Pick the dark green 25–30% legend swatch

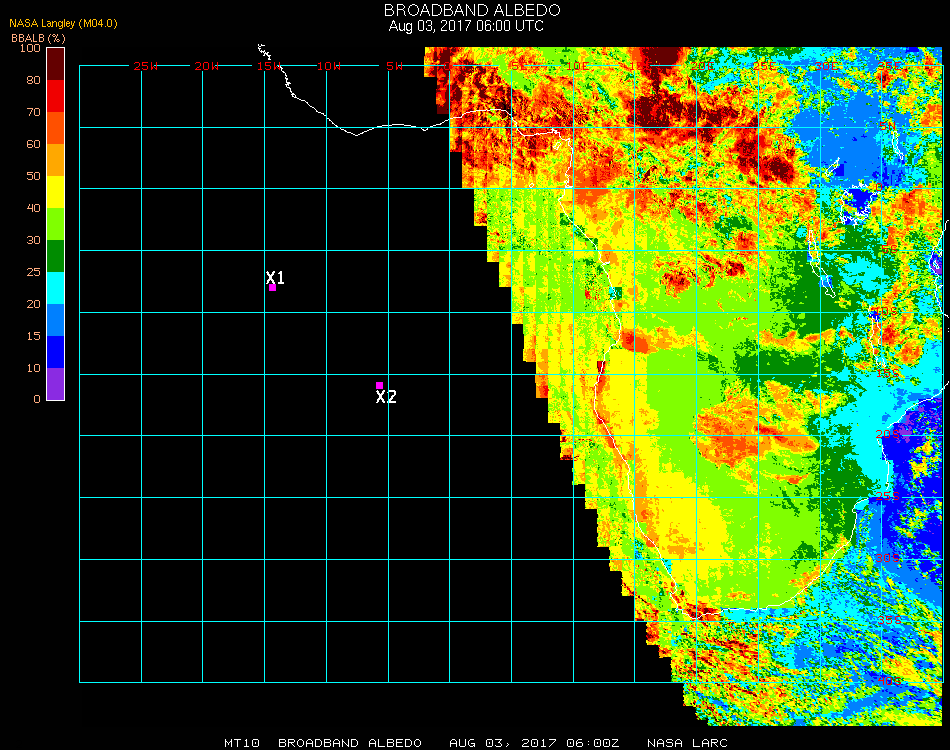[55, 256]
